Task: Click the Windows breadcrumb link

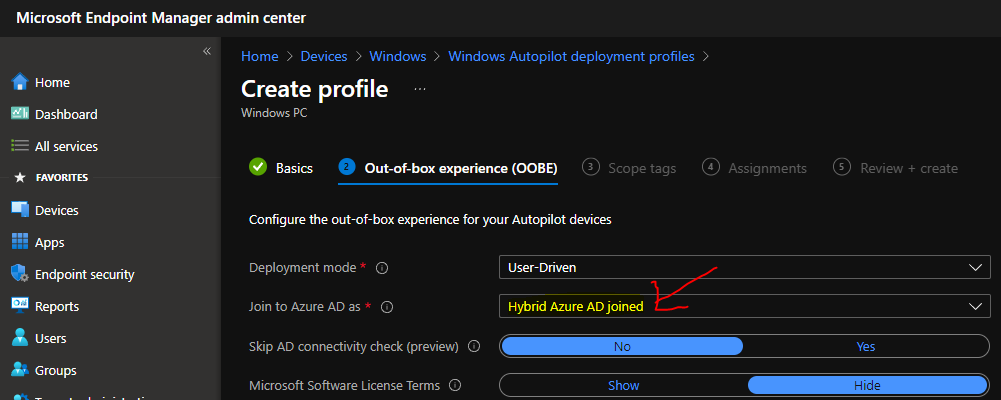Action: coord(398,56)
